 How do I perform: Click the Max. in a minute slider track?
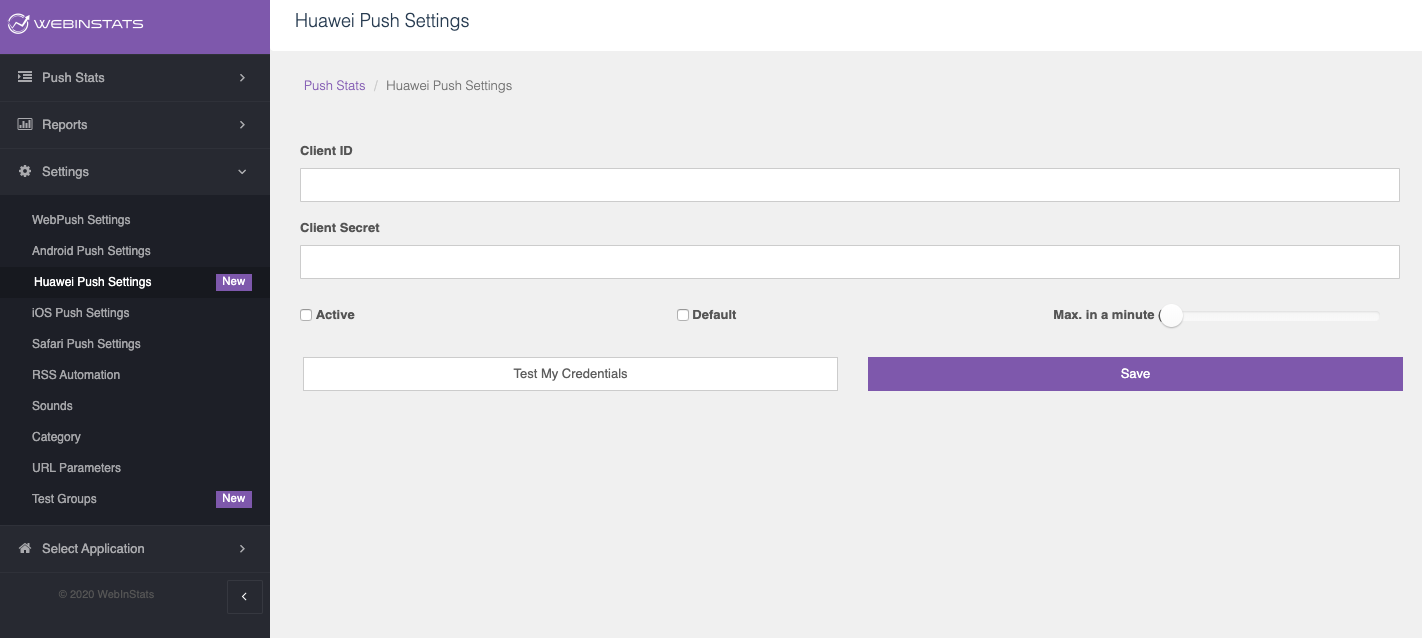coord(1270,316)
